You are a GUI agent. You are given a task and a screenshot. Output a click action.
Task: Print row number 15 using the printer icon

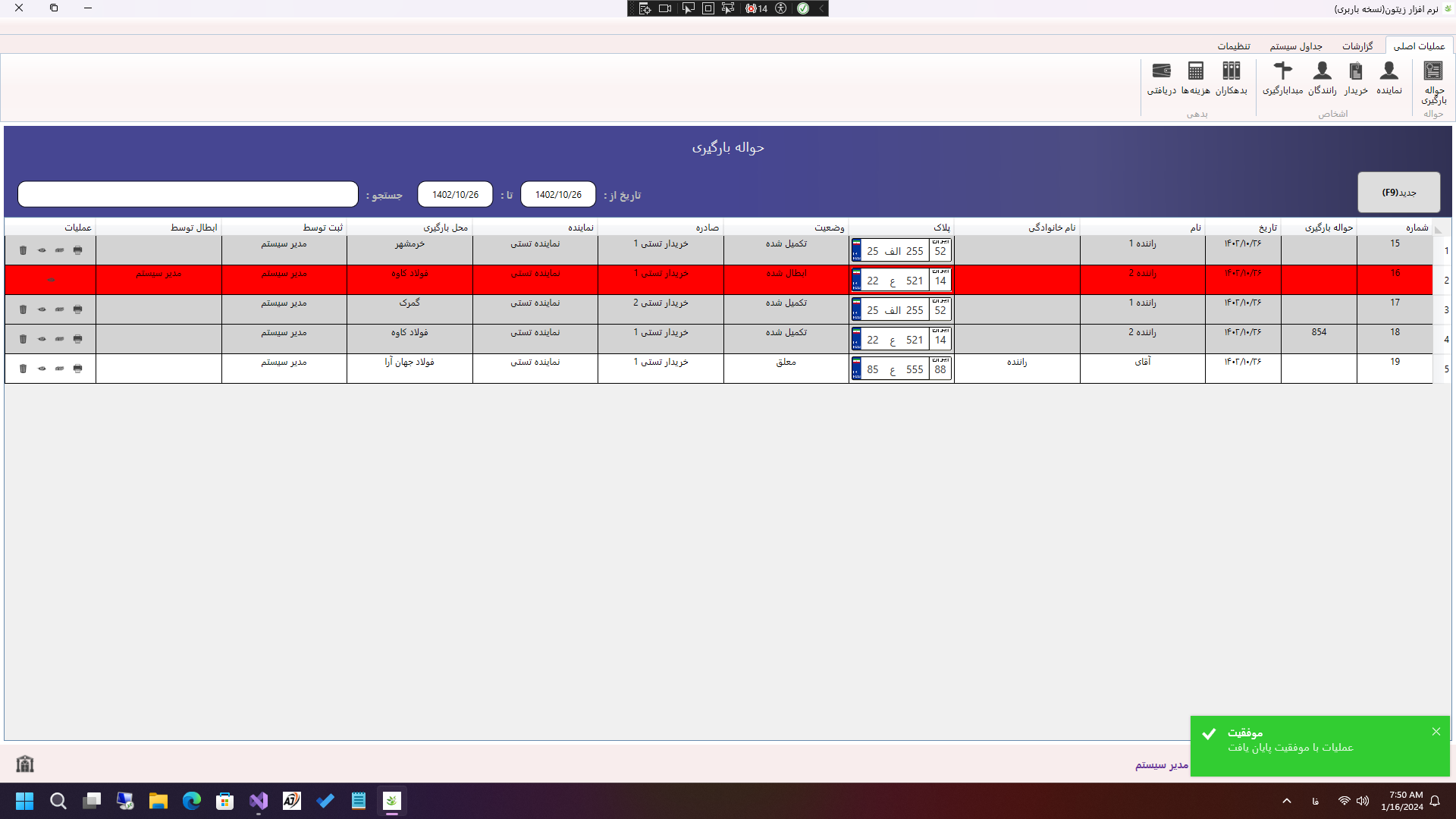77,250
